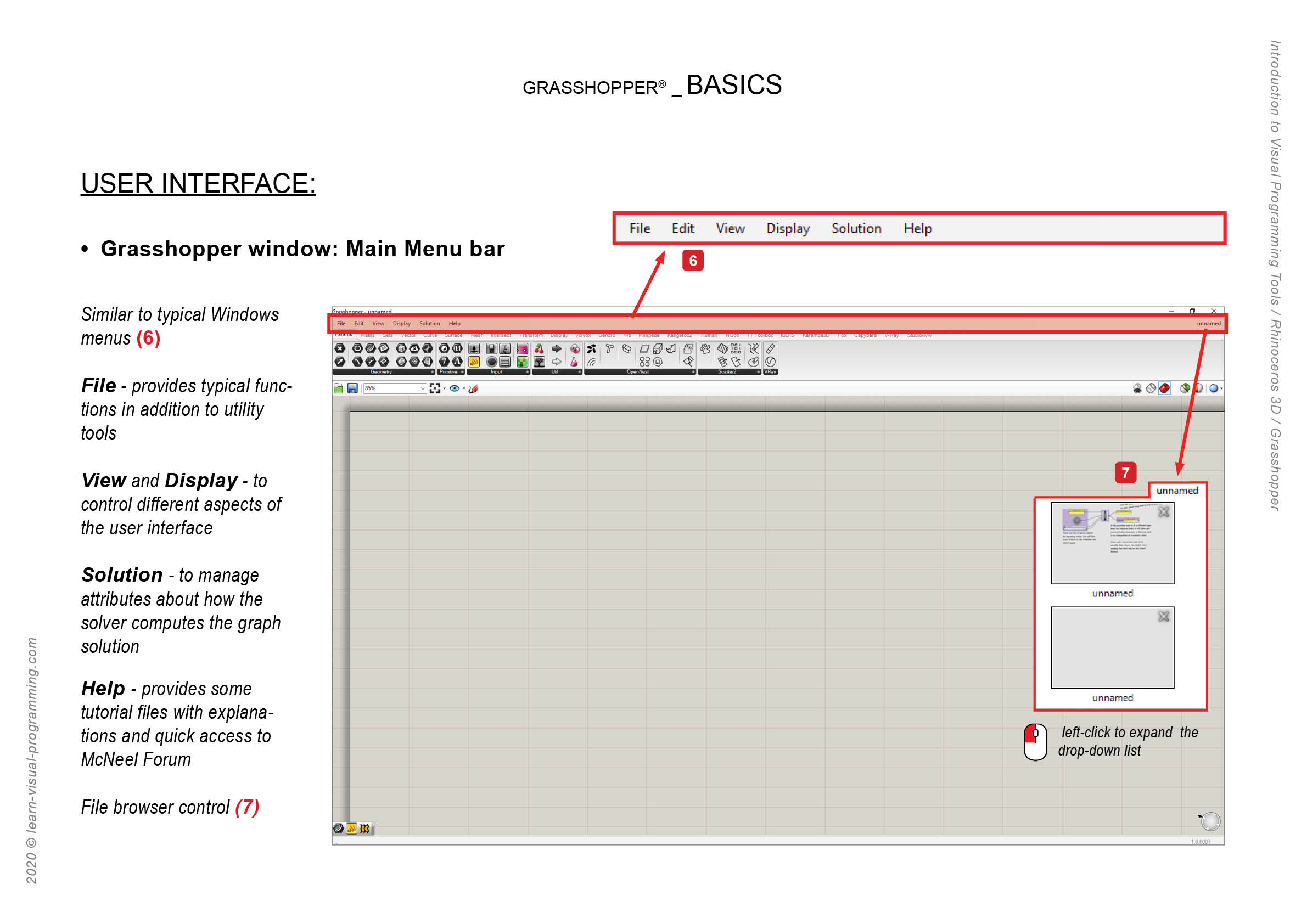Enable red shaded preview mode icon at top right
The width and height of the screenshot is (1307, 924).
tap(1165, 388)
